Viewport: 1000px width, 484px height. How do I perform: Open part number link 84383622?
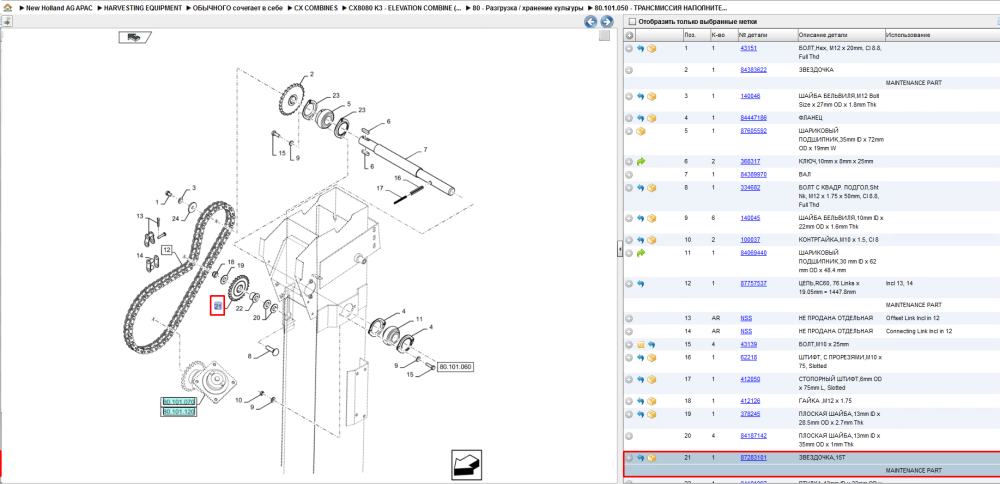[x=753, y=70]
